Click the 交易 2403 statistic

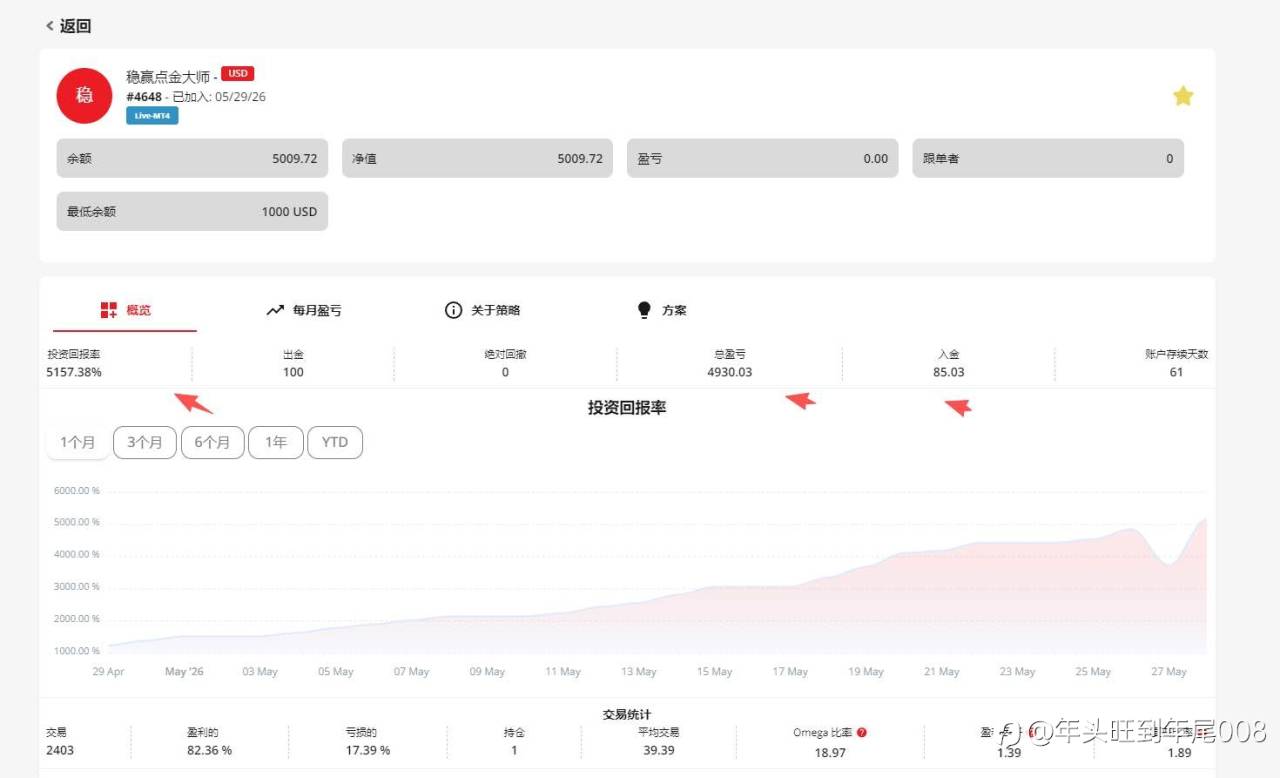click(60, 741)
